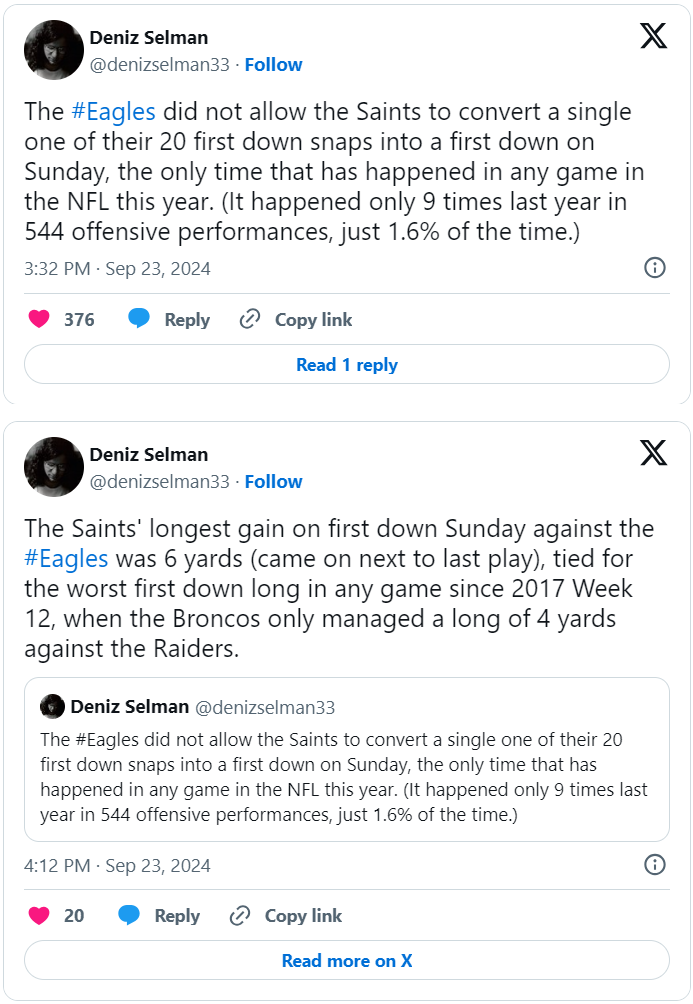This screenshot has height=1004, width=693.
Task: Click copy link chain icon on first tweet
Action: [x=250, y=320]
